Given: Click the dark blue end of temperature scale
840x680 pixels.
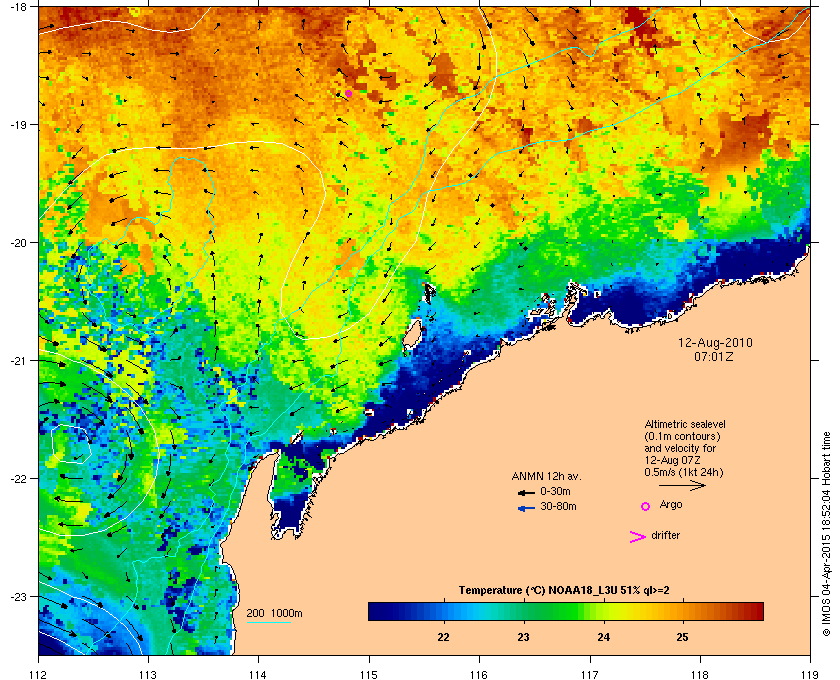Looking at the screenshot, I should [x=375, y=611].
